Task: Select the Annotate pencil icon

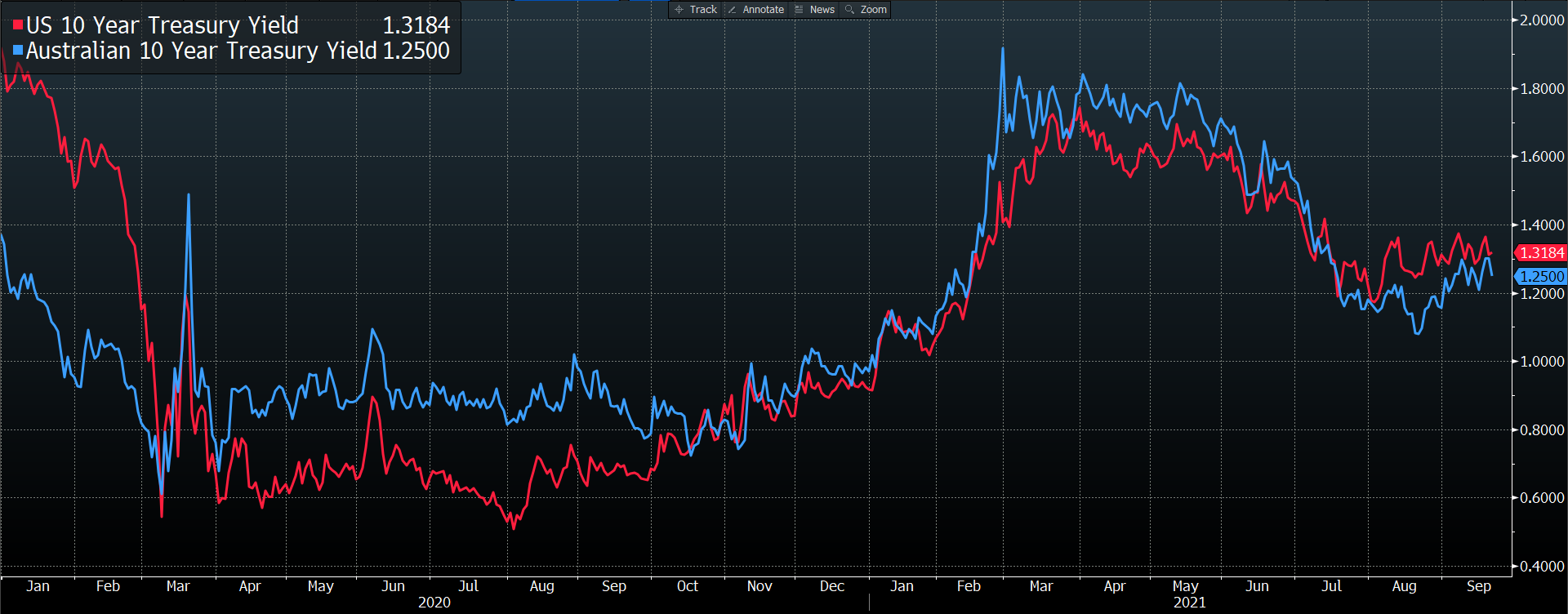Action: pos(732,10)
